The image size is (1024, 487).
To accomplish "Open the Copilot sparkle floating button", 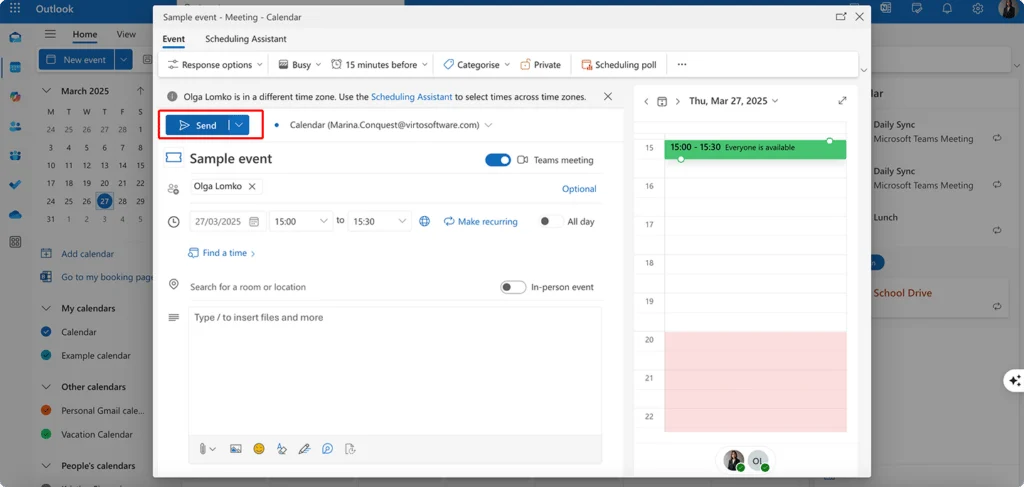I will (1014, 381).
